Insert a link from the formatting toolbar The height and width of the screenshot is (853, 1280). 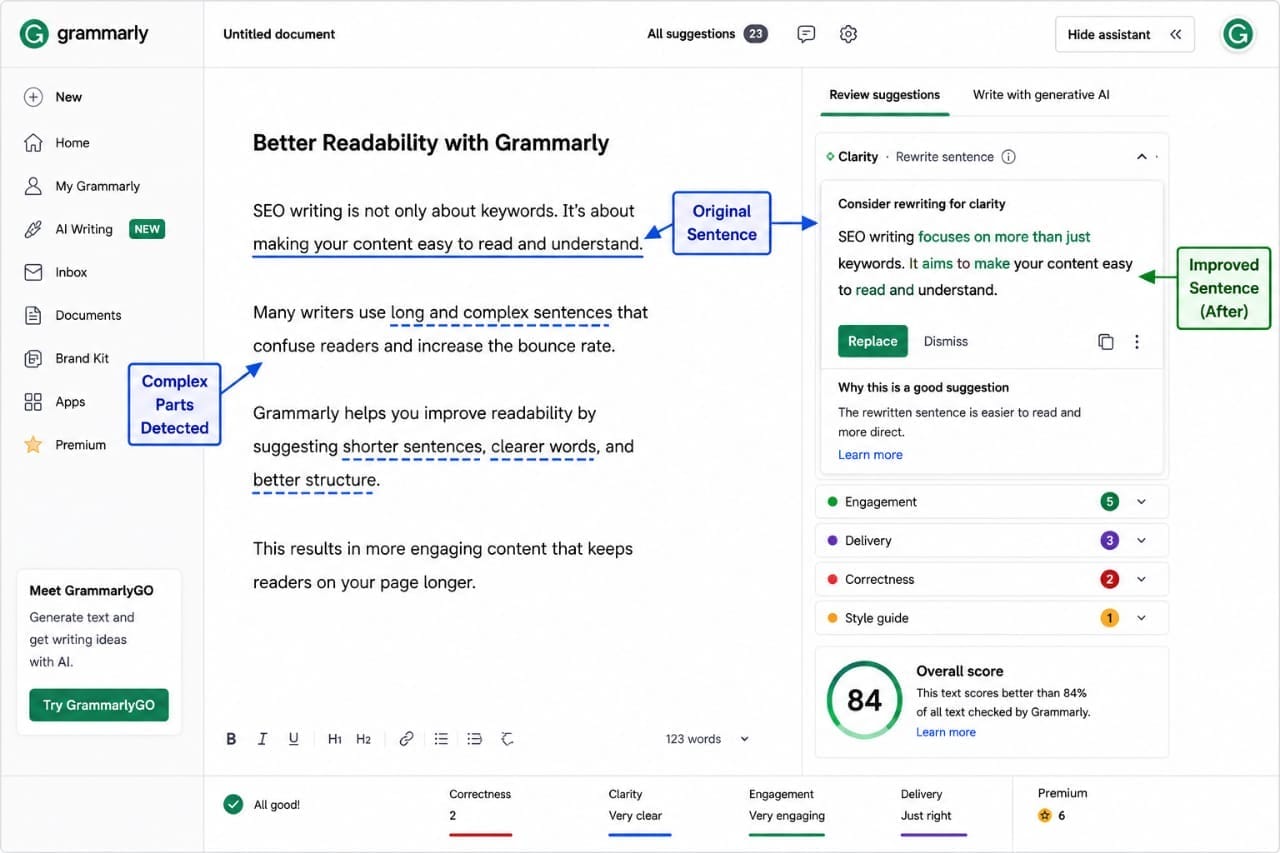[x=406, y=739]
